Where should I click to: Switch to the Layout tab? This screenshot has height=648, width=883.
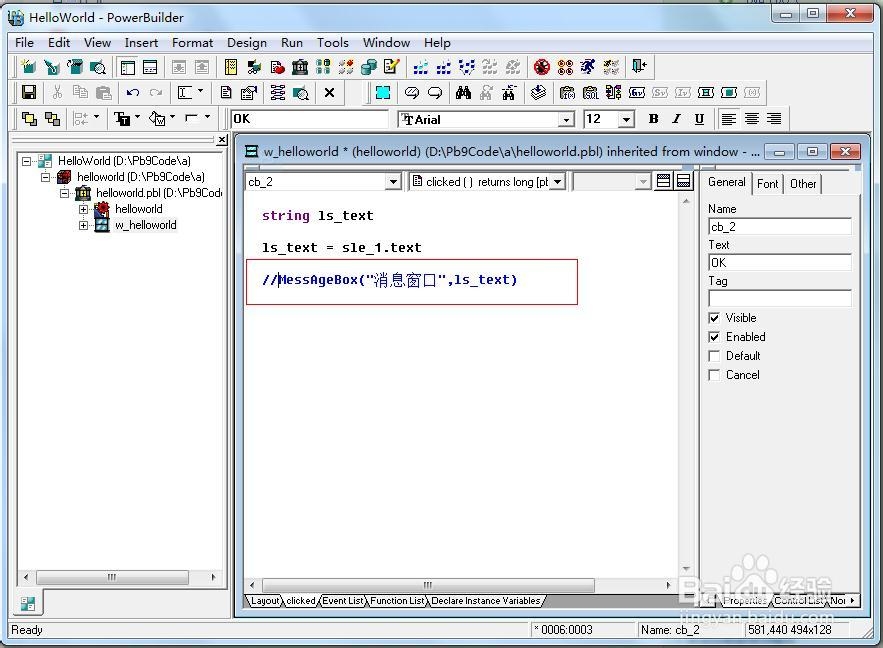pos(264,601)
